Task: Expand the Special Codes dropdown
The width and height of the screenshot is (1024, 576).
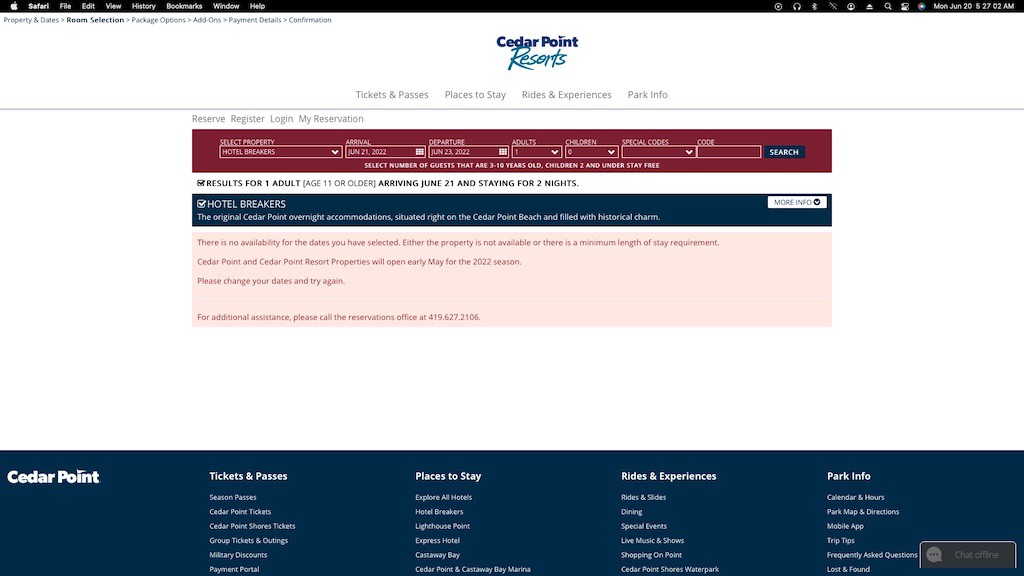Action: [658, 152]
